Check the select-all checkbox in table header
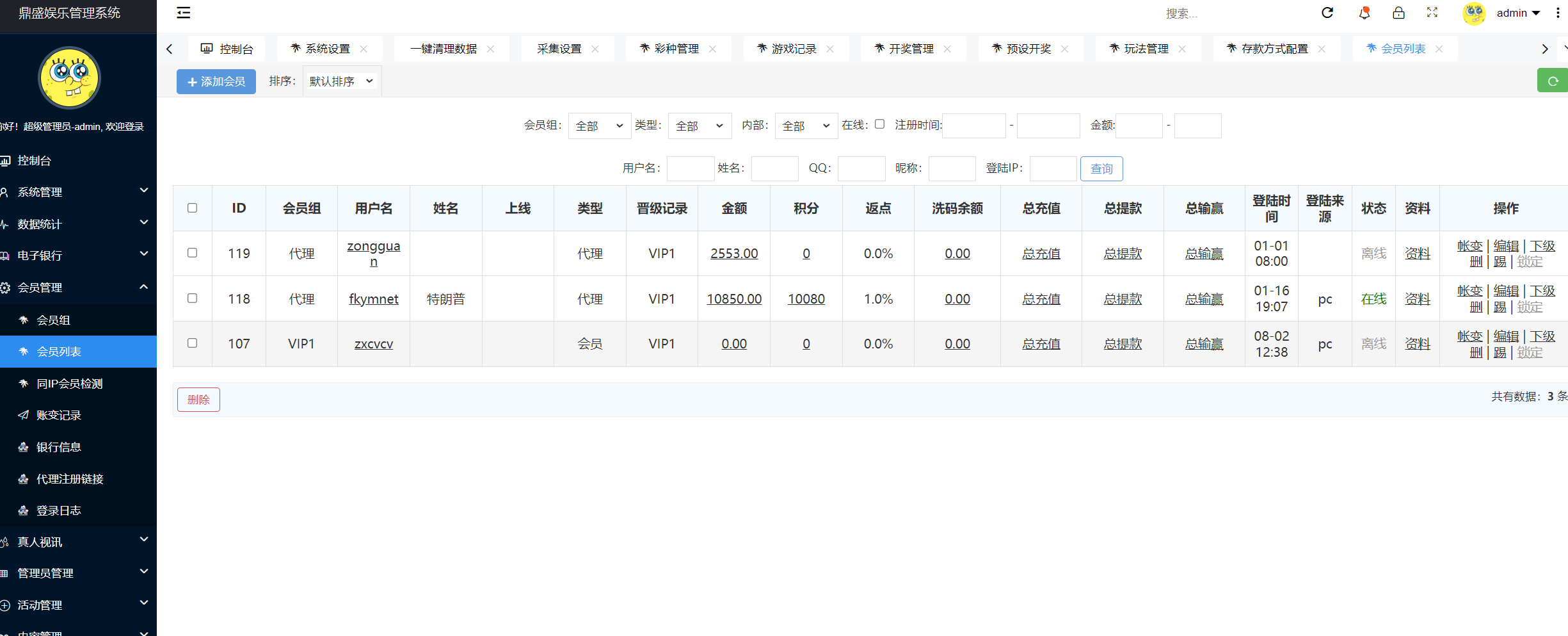Image resolution: width=1568 pixels, height=636 pixels. tap(193, 208)
